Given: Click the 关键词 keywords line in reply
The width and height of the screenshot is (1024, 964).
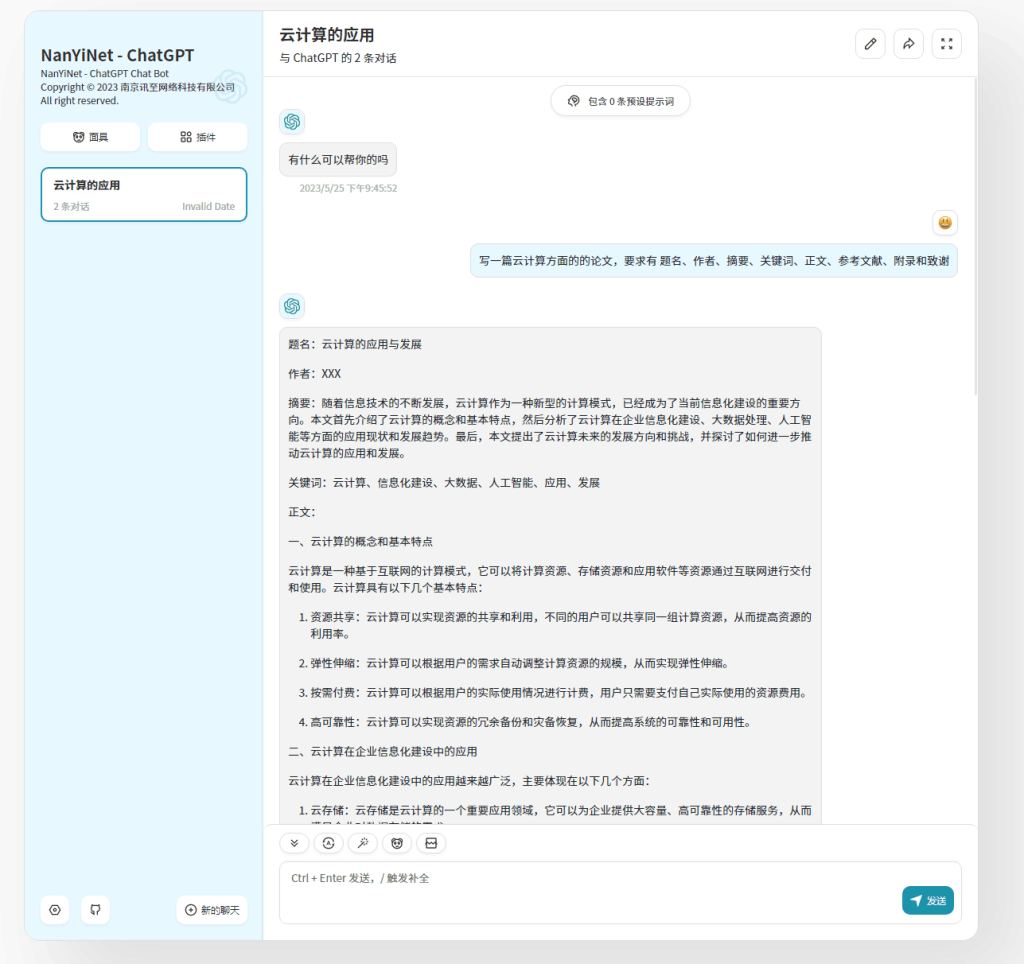Looking at the screenshot, I should (x=444, y=483).
